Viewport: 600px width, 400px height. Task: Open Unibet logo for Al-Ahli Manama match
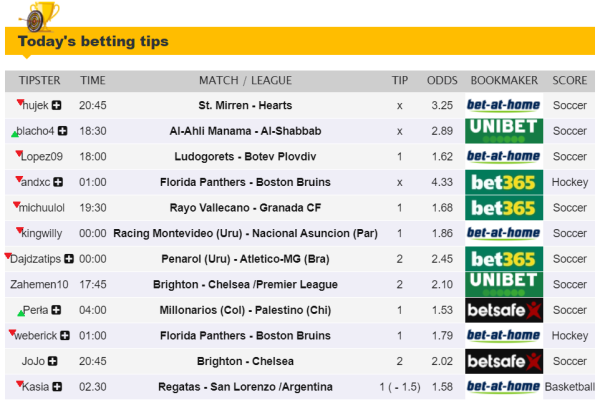click(x=503, y=131)
